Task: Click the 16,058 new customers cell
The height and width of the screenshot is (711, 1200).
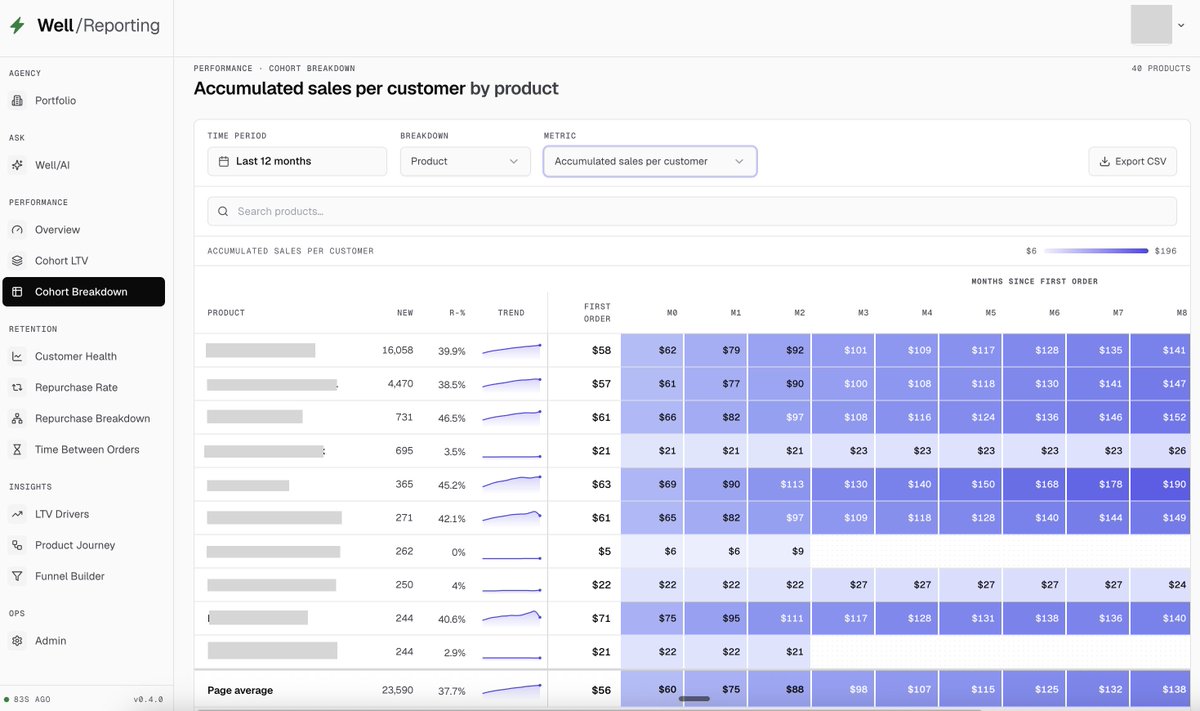Action: tap(397, 351)
